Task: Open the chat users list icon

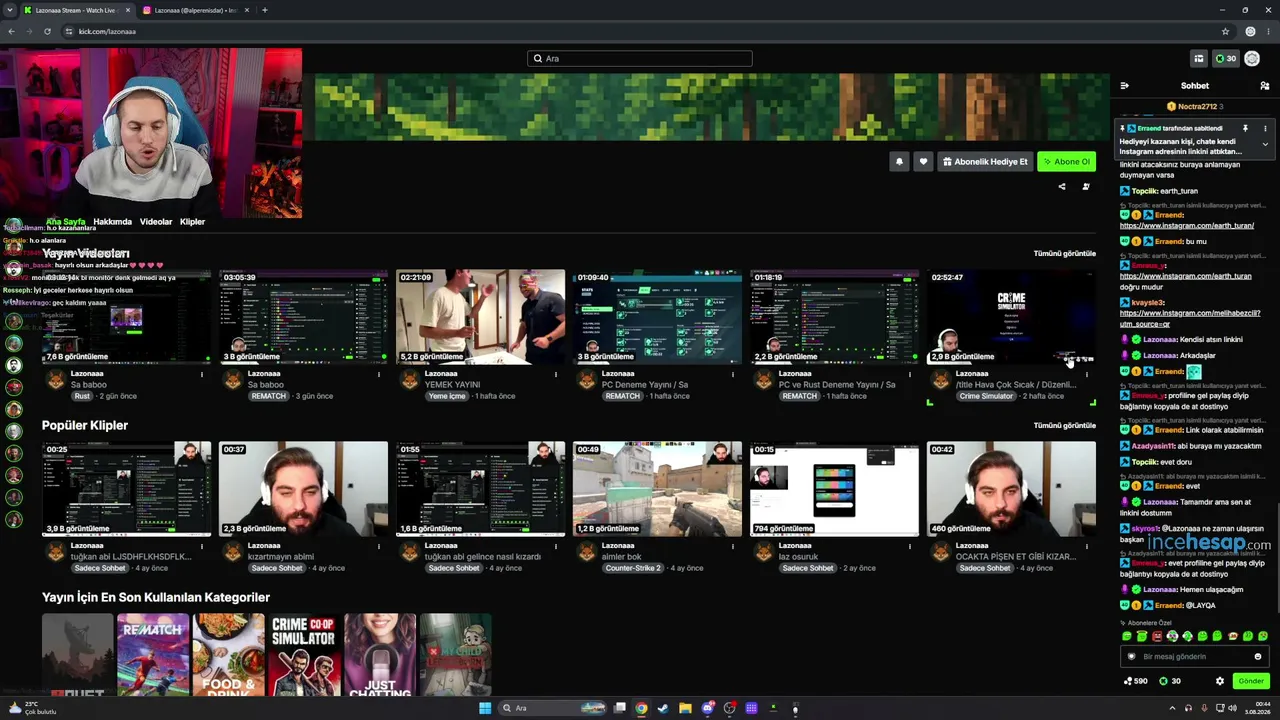Action: click(1264, 86)
